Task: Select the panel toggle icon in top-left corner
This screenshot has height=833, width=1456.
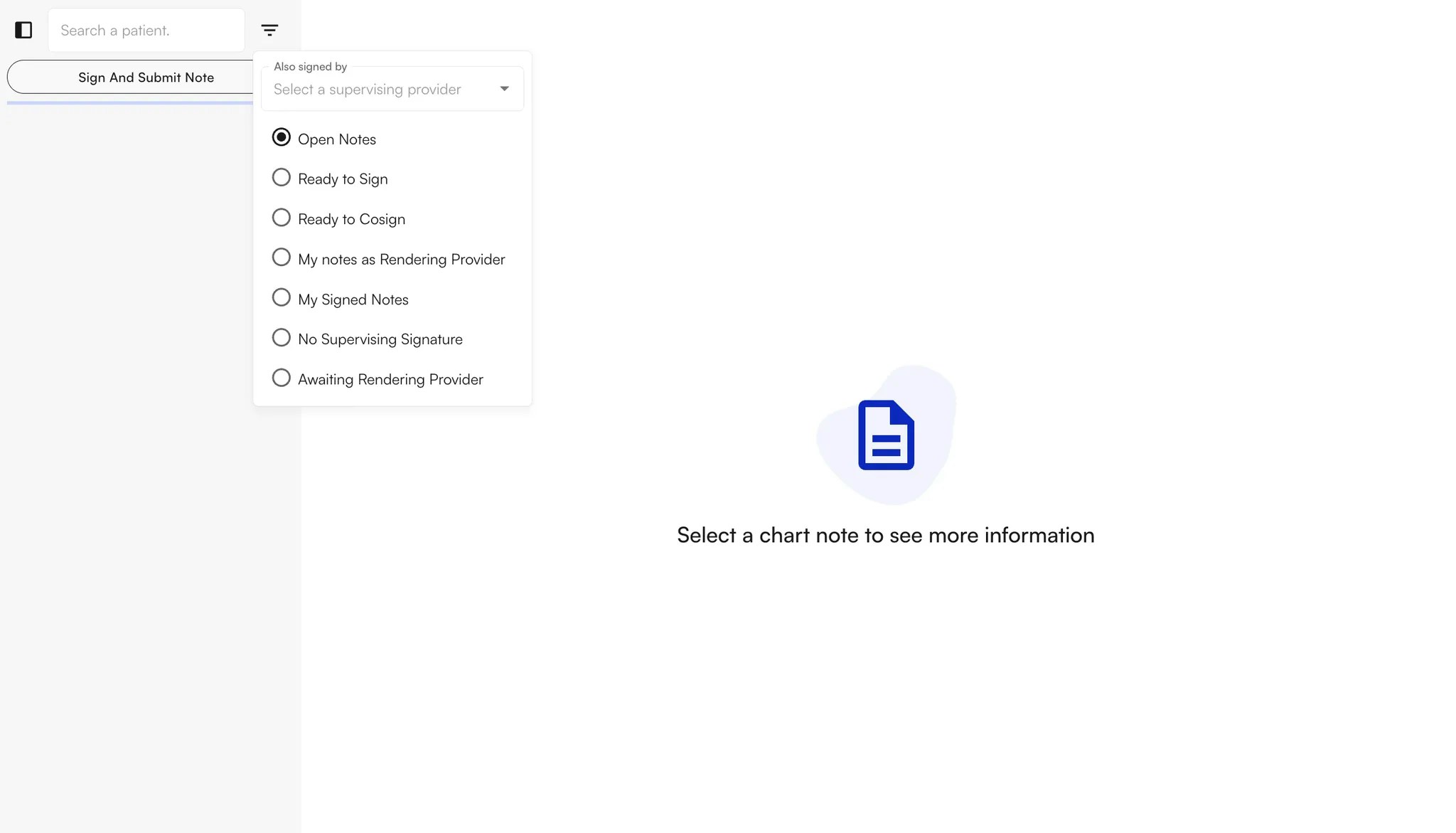Action: (23, 30)
